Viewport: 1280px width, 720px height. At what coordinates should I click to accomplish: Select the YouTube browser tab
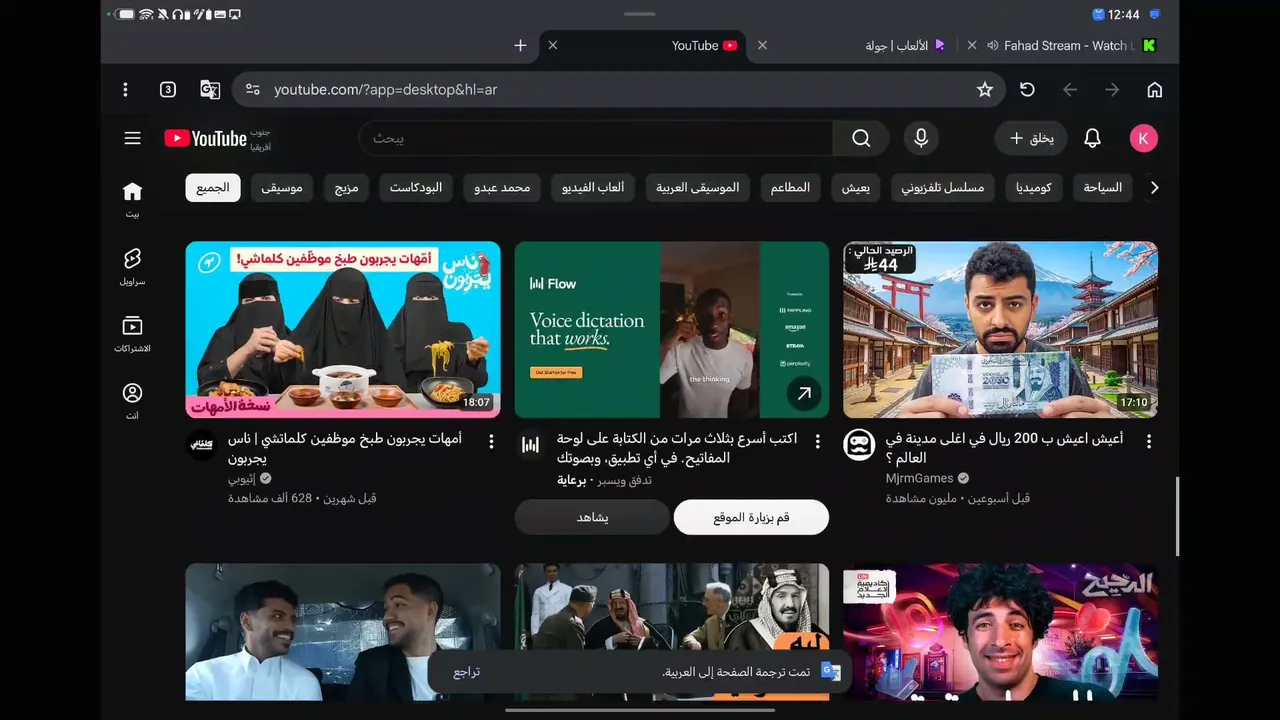(645, 46)
